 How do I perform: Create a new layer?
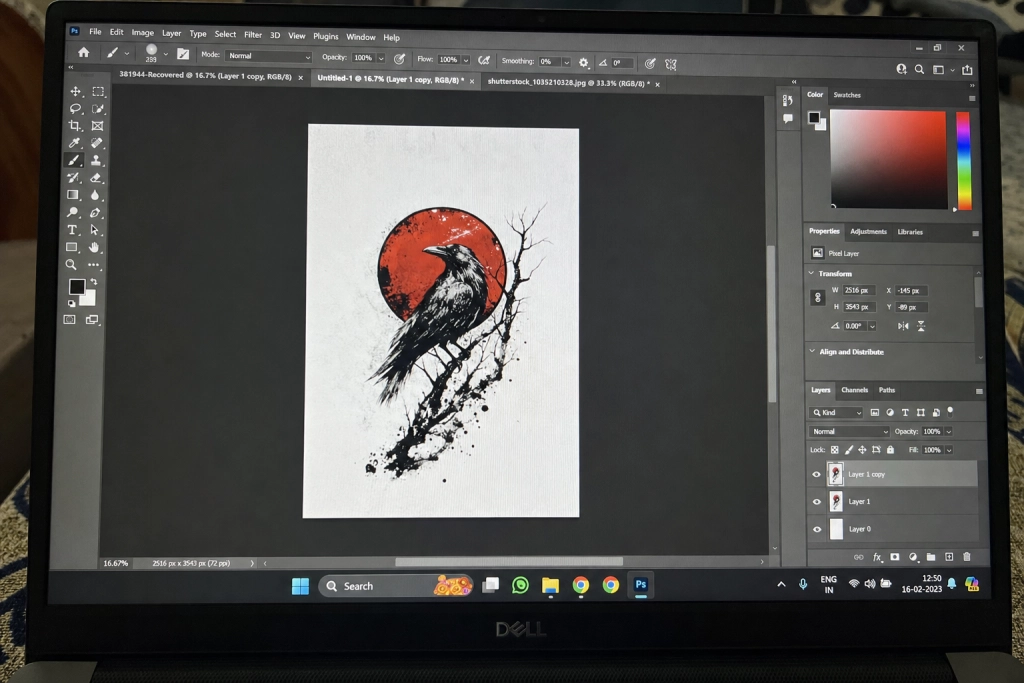click(949, 557)
